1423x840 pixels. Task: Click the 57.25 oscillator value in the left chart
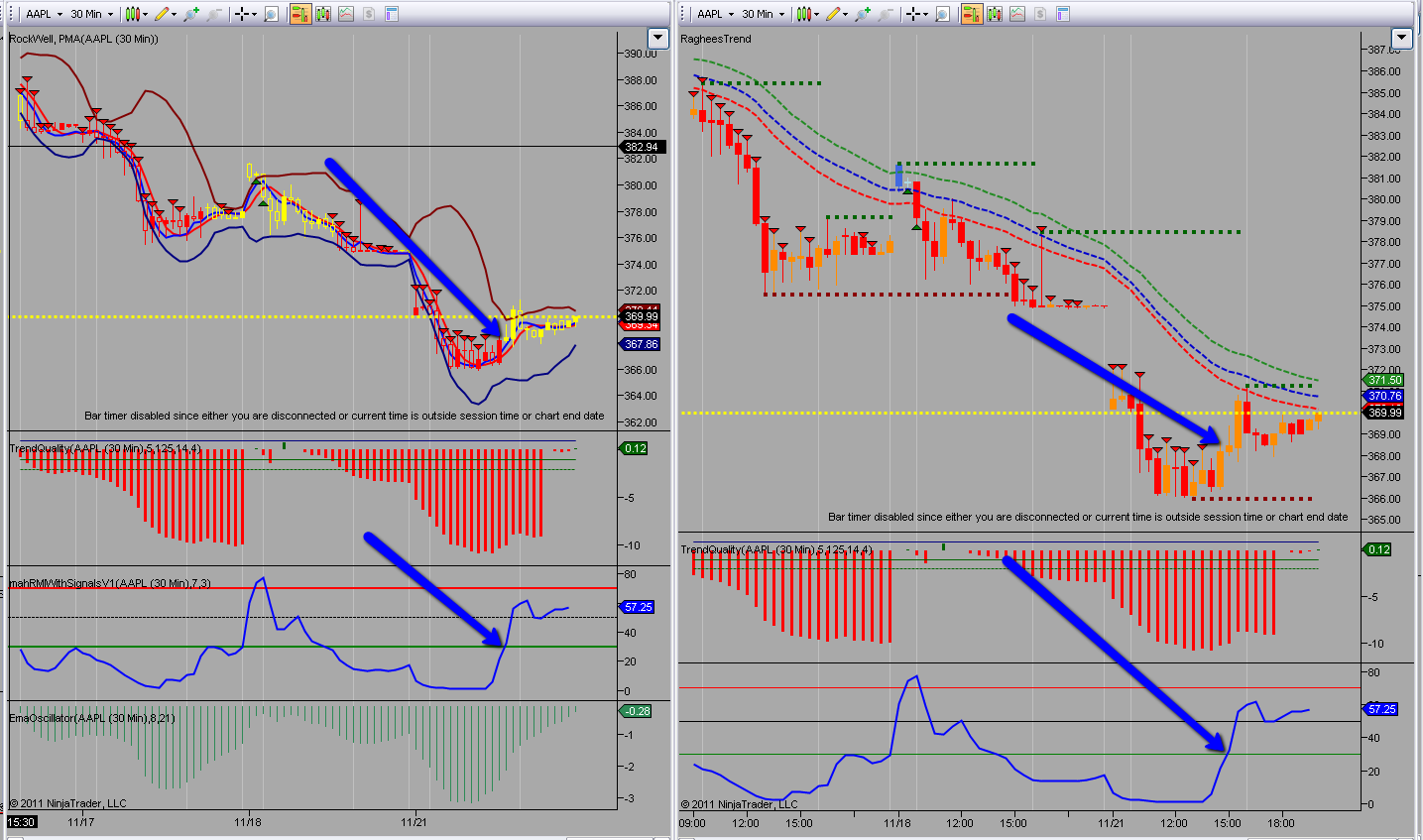click(637, 607)
